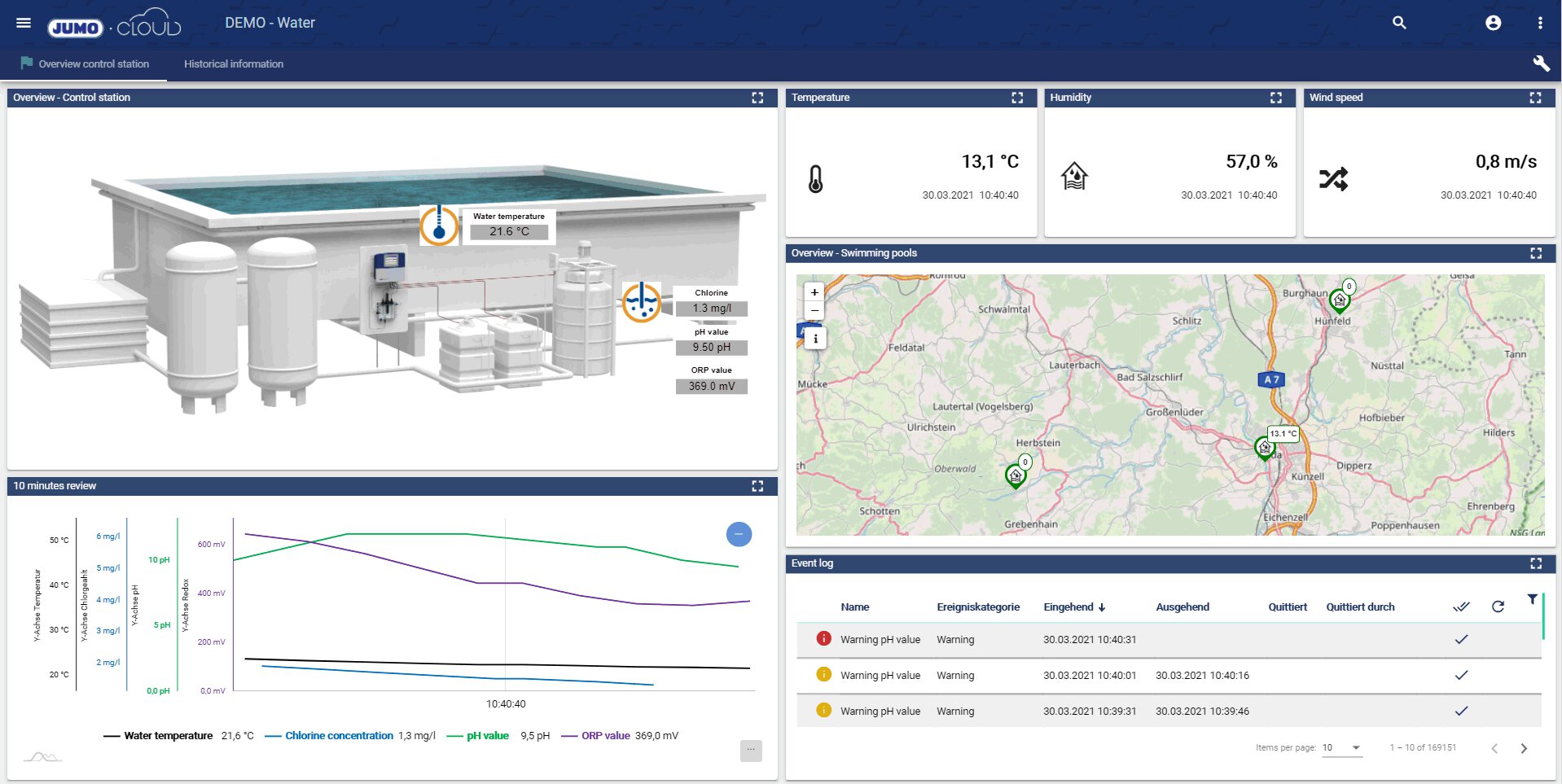Open the event log filter

point(1532,599)
